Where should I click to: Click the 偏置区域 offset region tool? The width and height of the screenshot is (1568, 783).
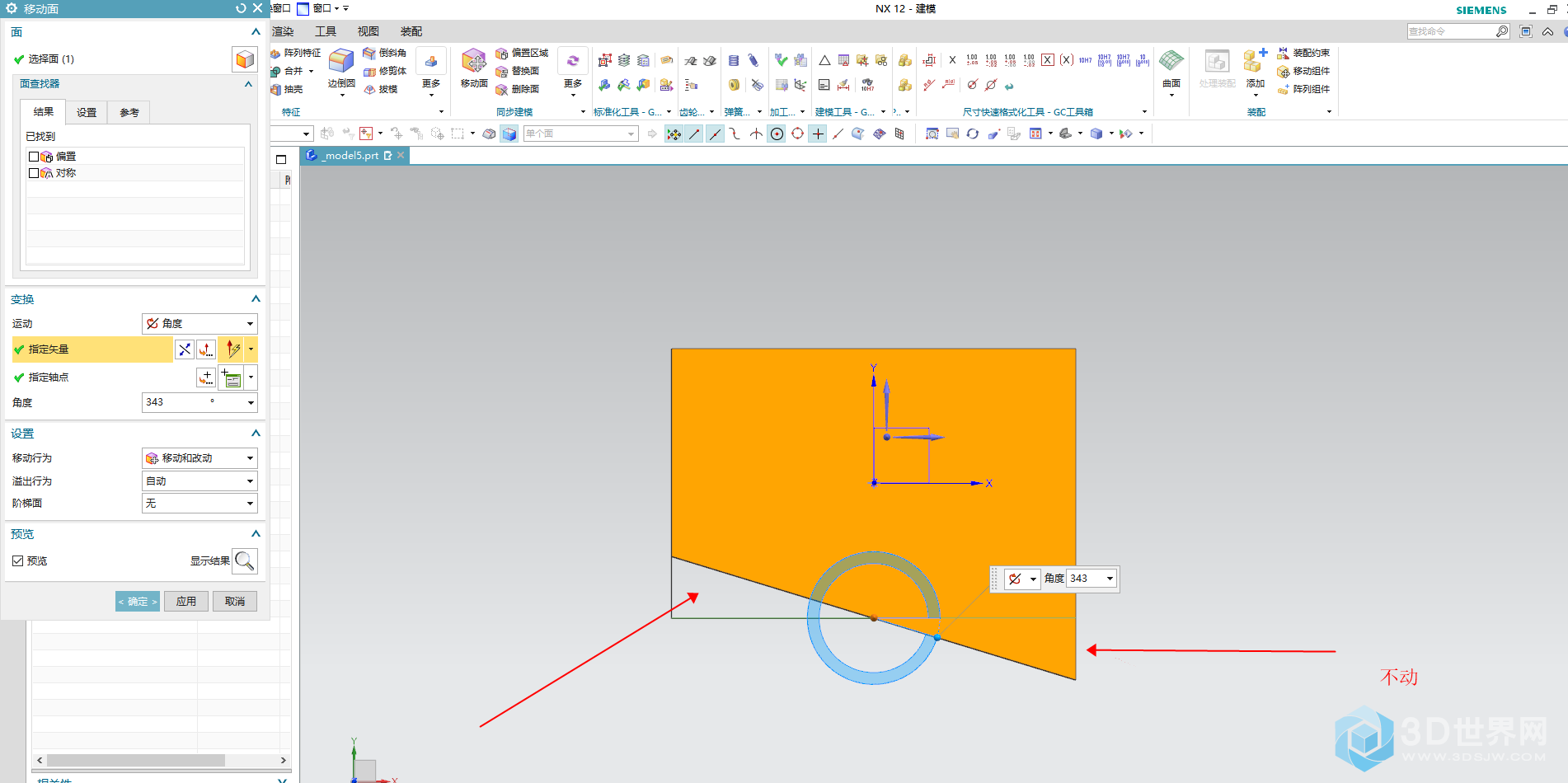[x=522, y=53]
